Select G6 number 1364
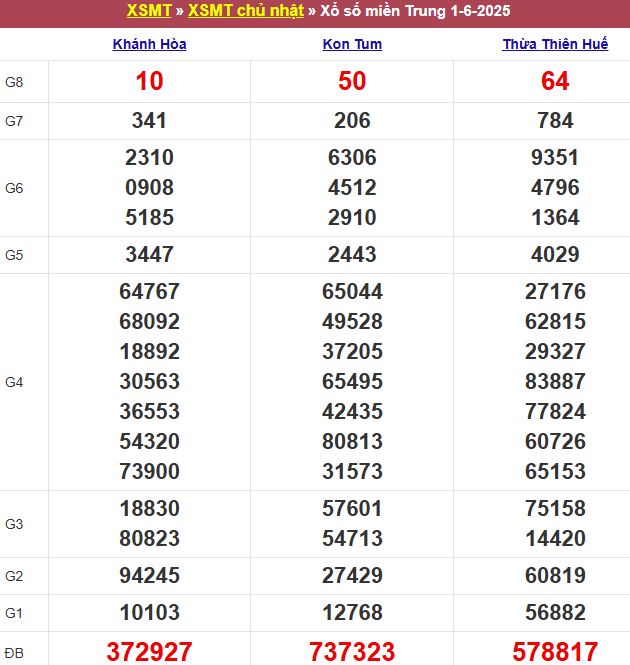 [555, 218]
